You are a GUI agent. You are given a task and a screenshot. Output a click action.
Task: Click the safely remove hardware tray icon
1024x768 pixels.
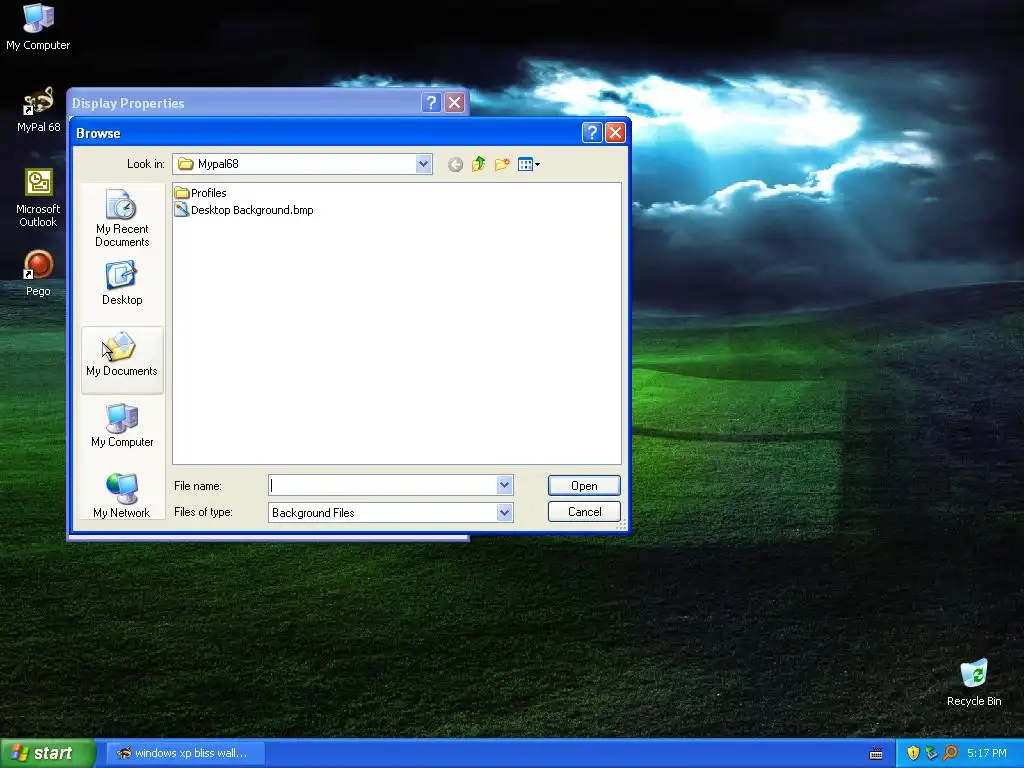[932, 753]
